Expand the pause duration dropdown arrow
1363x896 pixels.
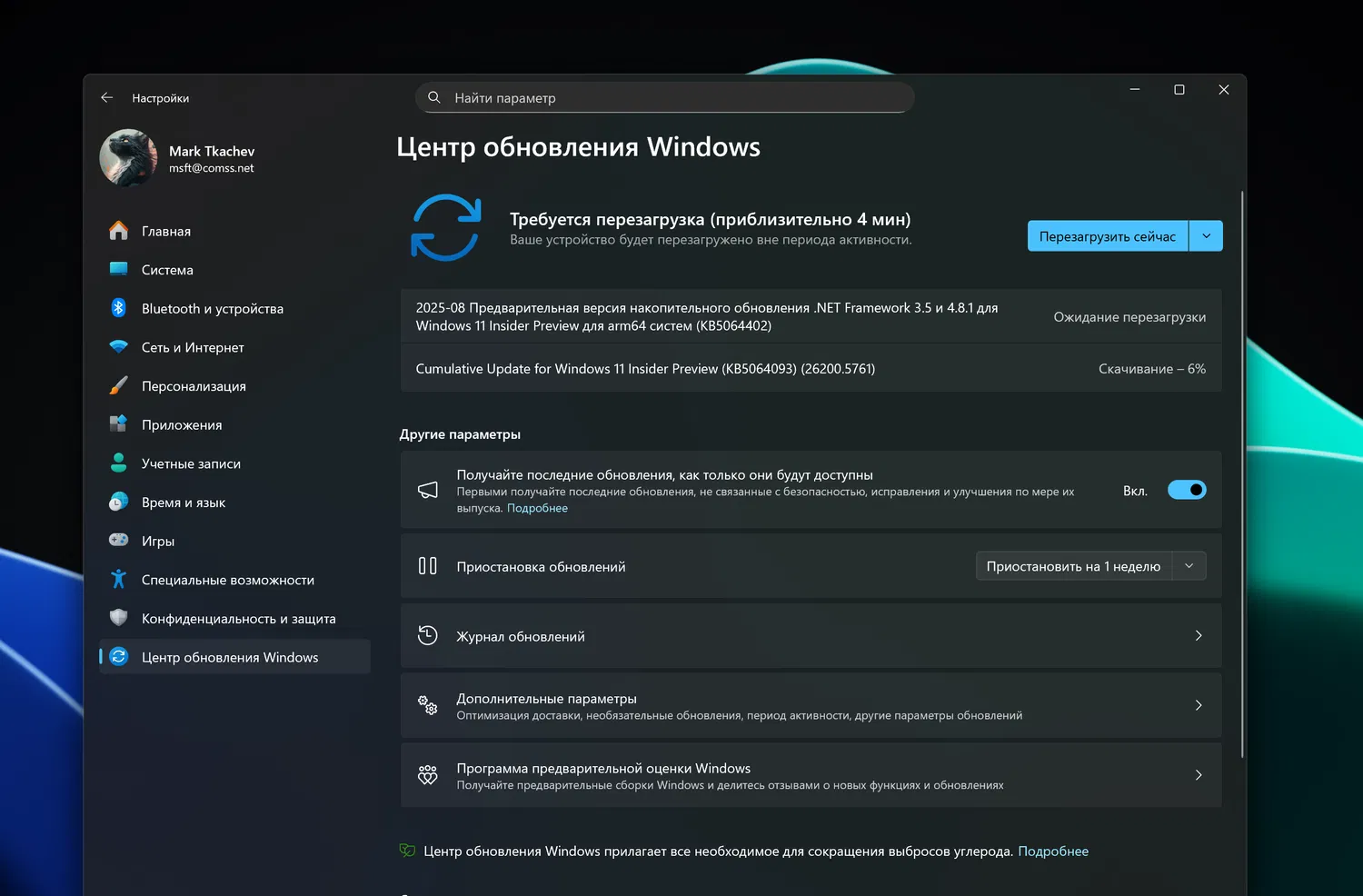coord(1189,566)
